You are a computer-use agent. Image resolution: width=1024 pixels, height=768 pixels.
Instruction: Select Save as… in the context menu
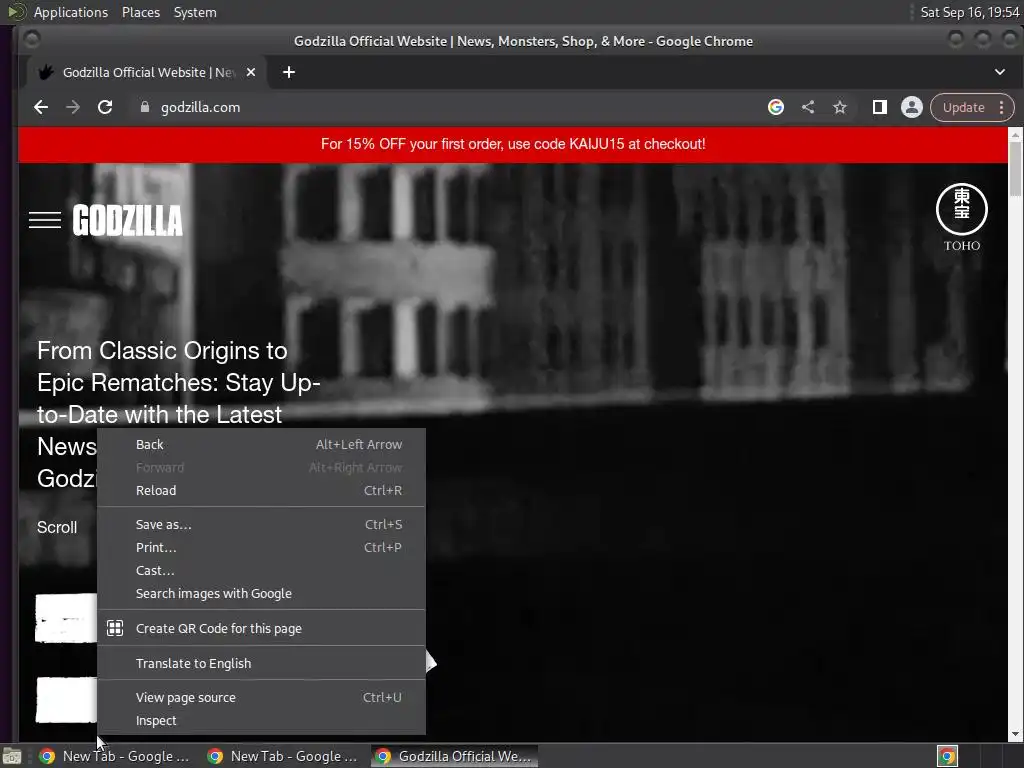[x=261, y=524]
